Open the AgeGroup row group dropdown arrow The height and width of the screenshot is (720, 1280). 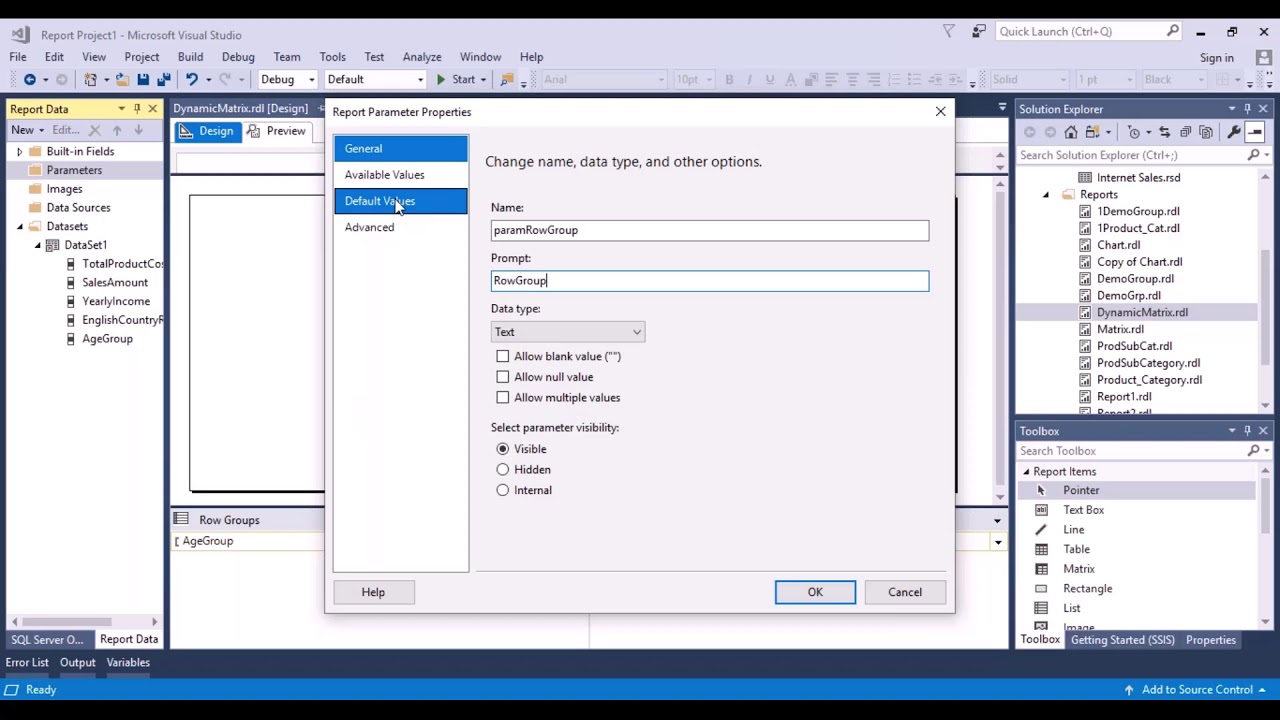[x=997, y=542]
